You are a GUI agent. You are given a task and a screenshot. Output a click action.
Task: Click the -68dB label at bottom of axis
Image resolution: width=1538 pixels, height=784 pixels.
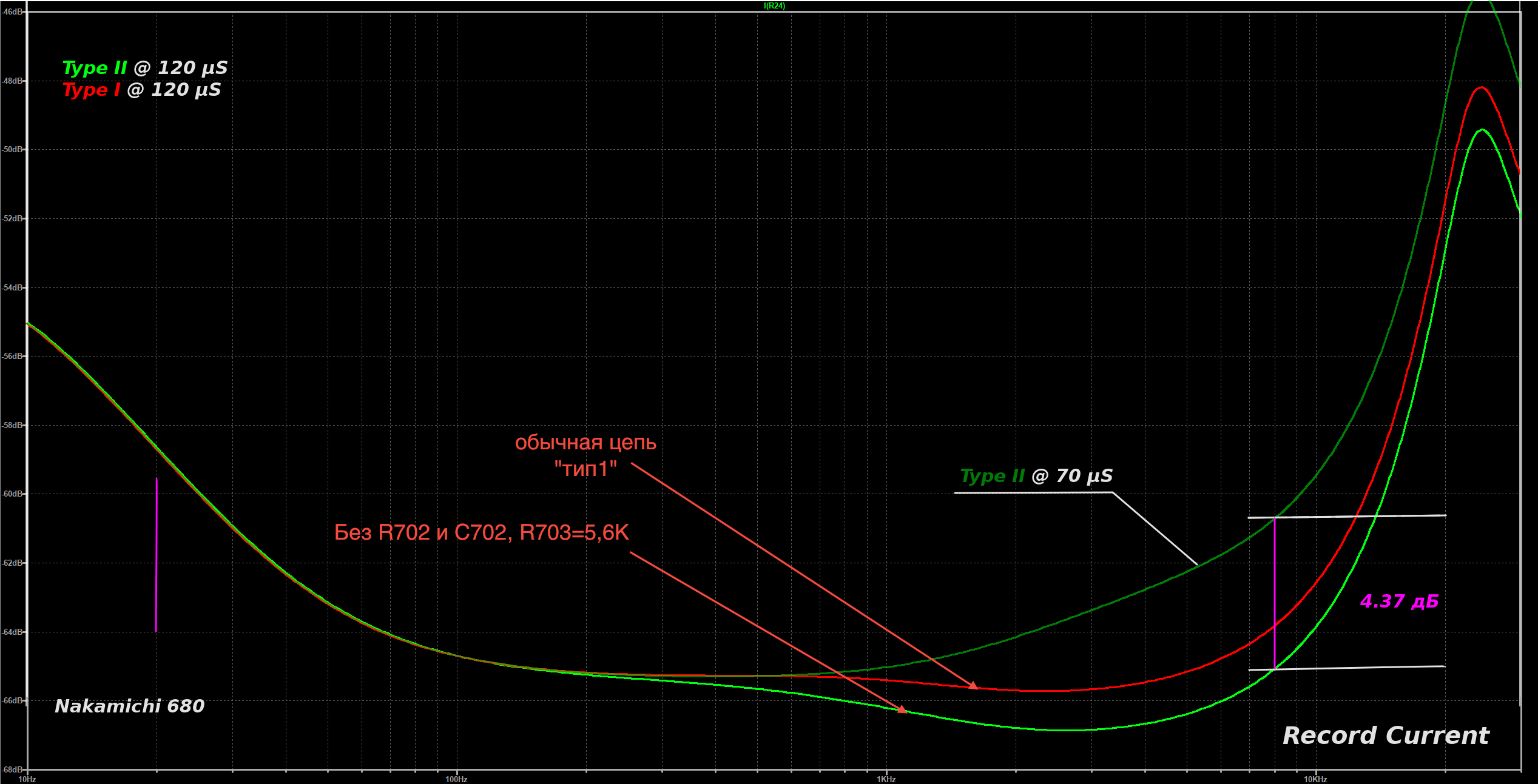pyautogui.click(x=13, y=769)
